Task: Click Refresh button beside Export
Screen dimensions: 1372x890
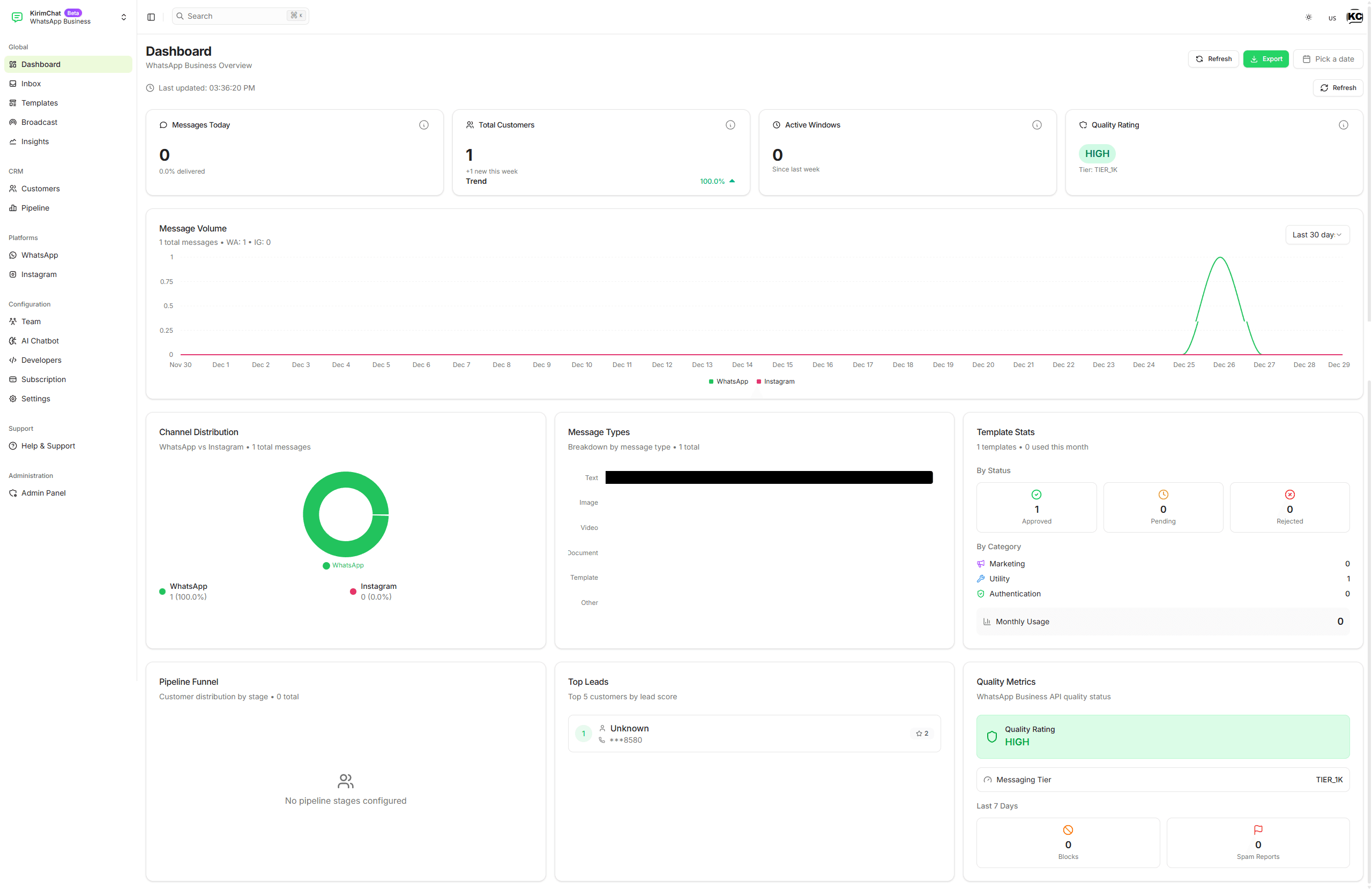Action: [1213, 59]
